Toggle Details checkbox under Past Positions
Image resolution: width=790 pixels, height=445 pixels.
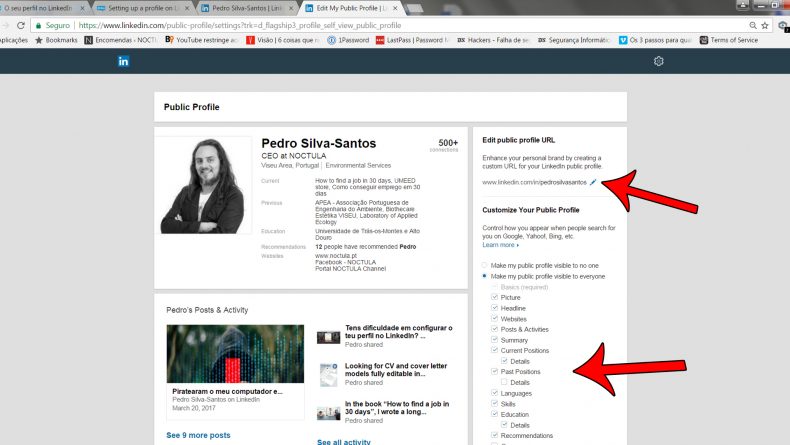click(504, 382)
